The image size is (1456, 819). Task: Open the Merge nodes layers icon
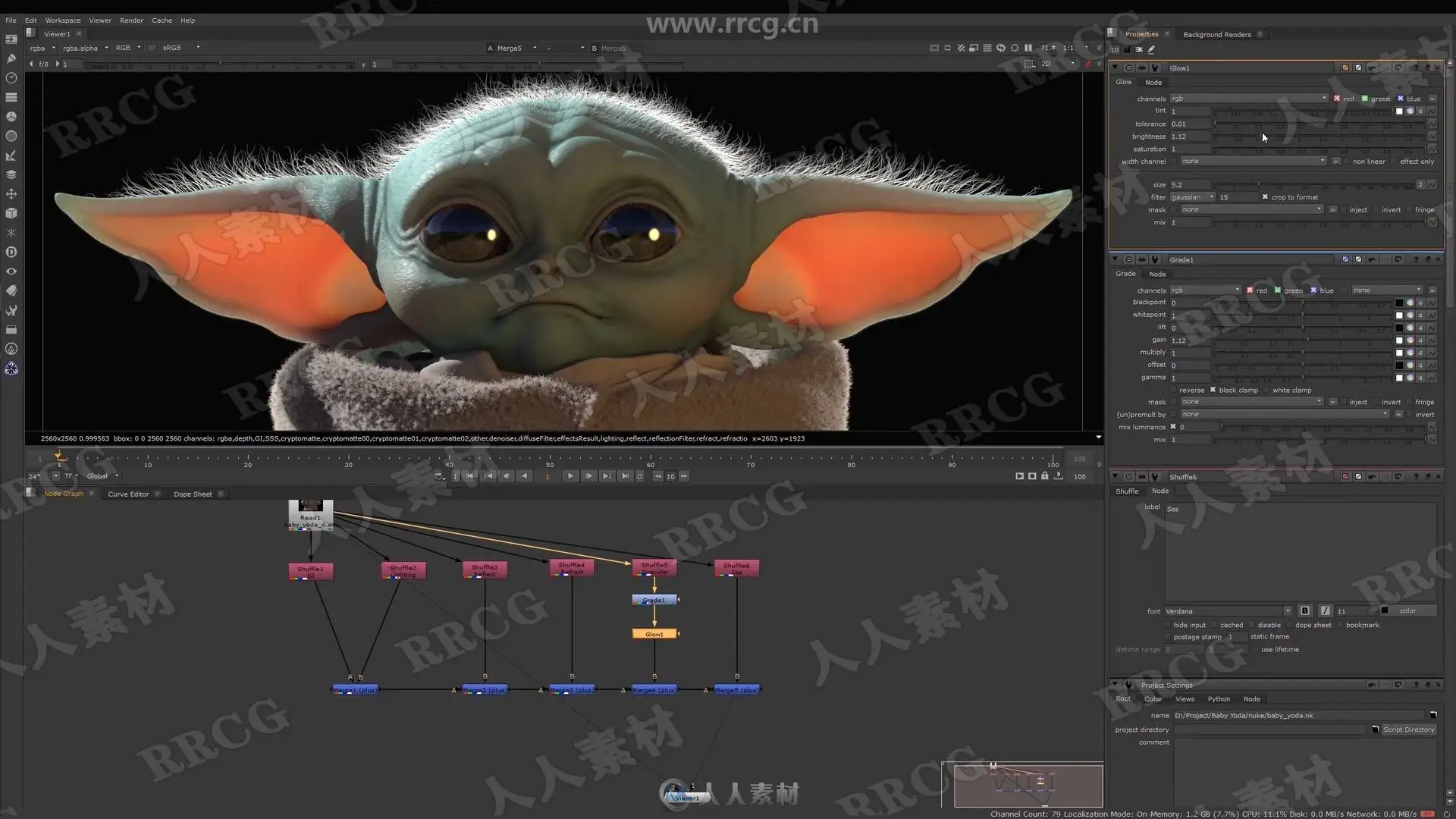click(x=11, y=174)
